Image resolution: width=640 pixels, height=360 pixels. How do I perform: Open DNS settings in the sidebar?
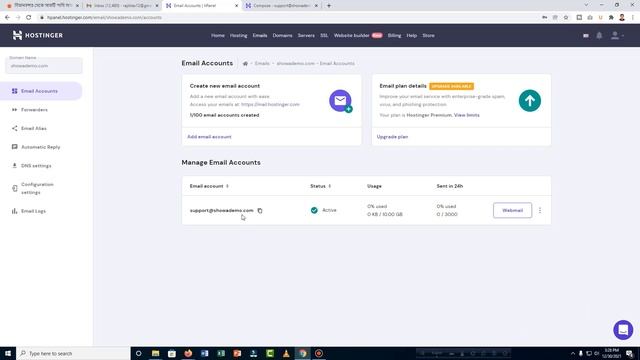tap(36, 166)
